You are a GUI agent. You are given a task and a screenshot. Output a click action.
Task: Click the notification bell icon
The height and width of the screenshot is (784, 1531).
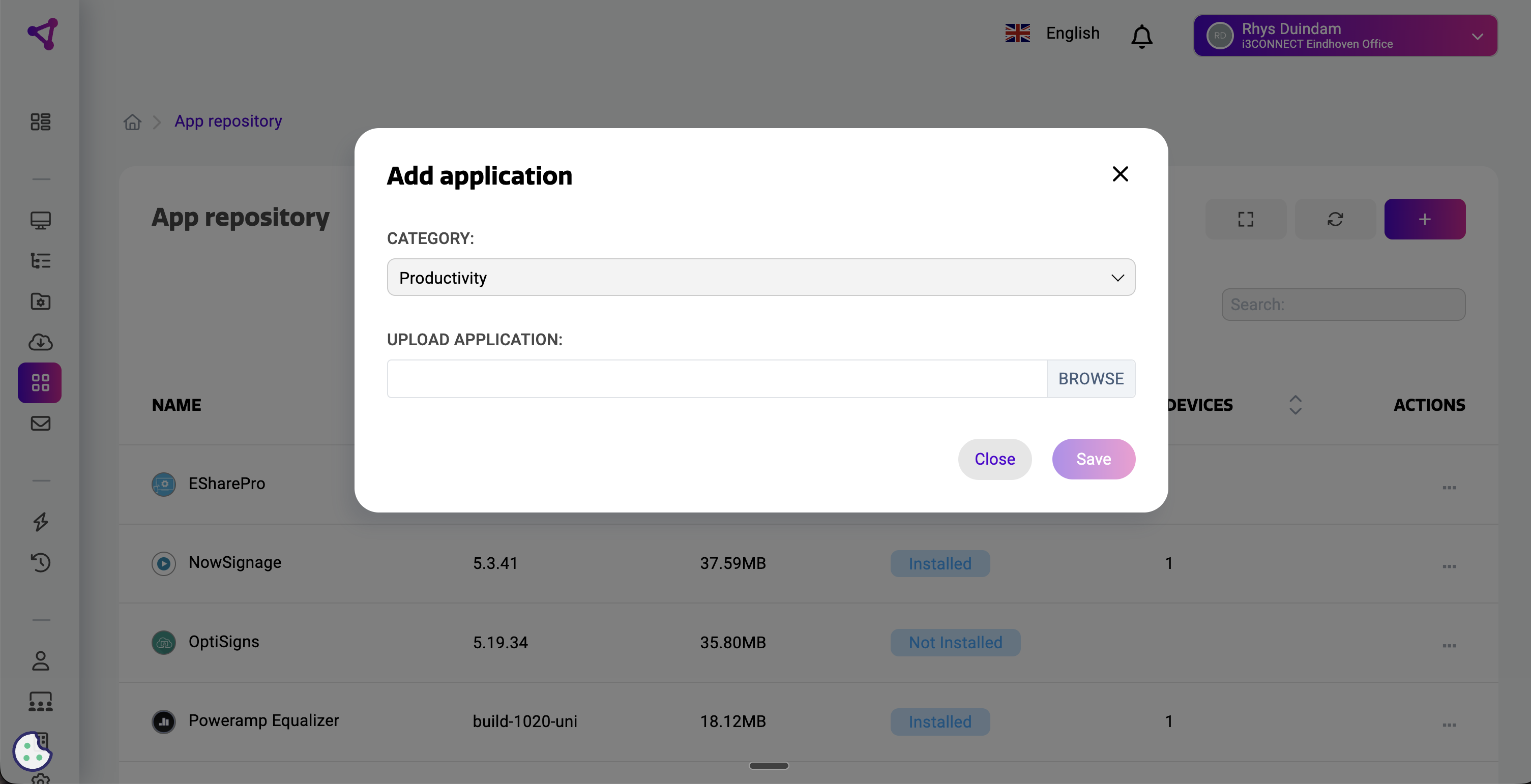coord(1141,36)
